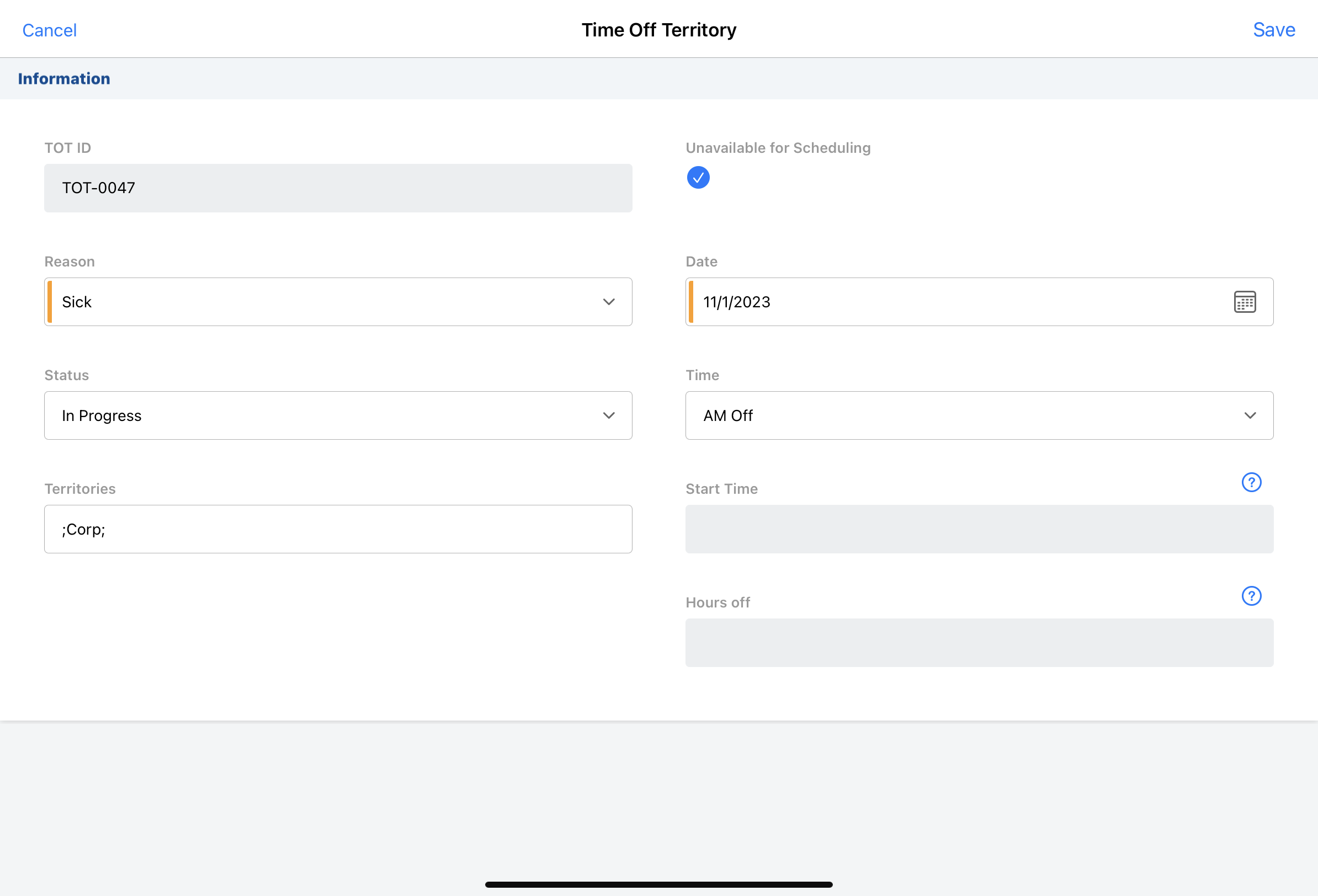Viewport: 1318px width, 896px height.
Task: Open the Status dropdown showing In Progress
Action: (x=338, y=415)
